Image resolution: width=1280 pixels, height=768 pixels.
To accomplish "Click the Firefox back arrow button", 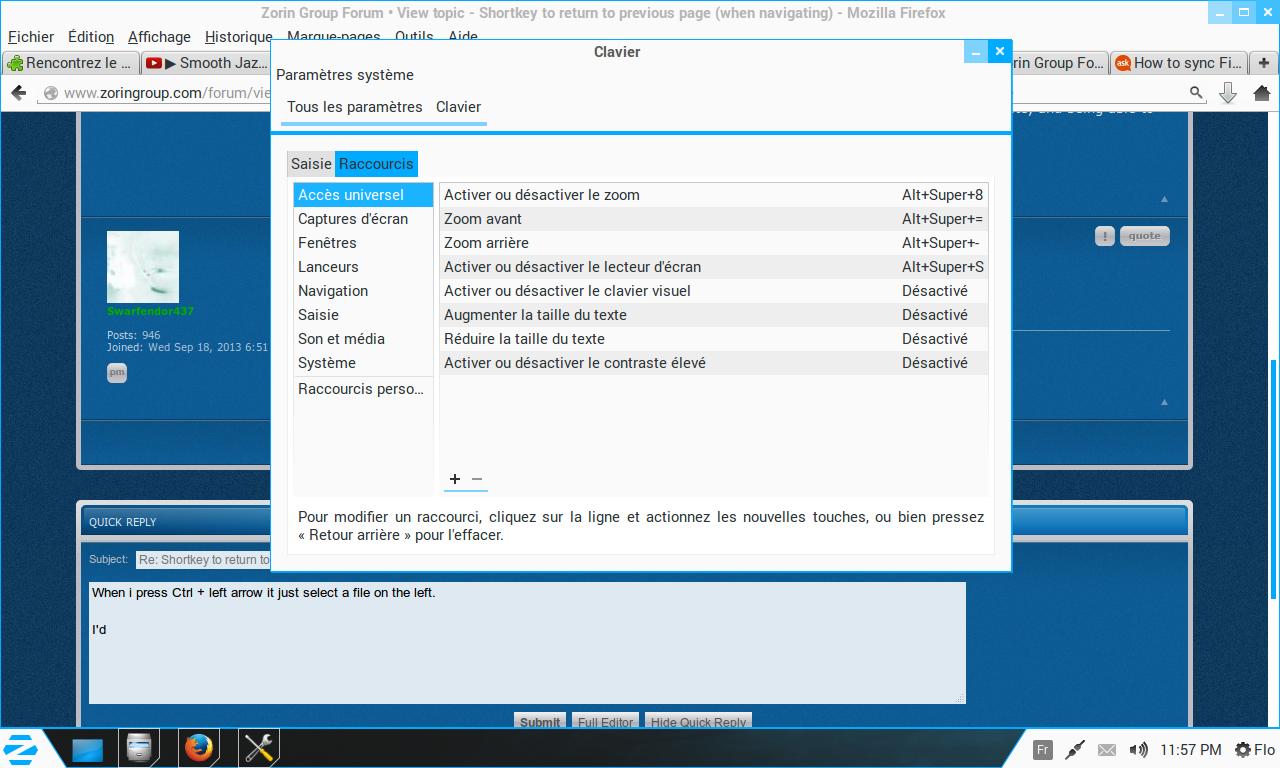I will (18, 93).
